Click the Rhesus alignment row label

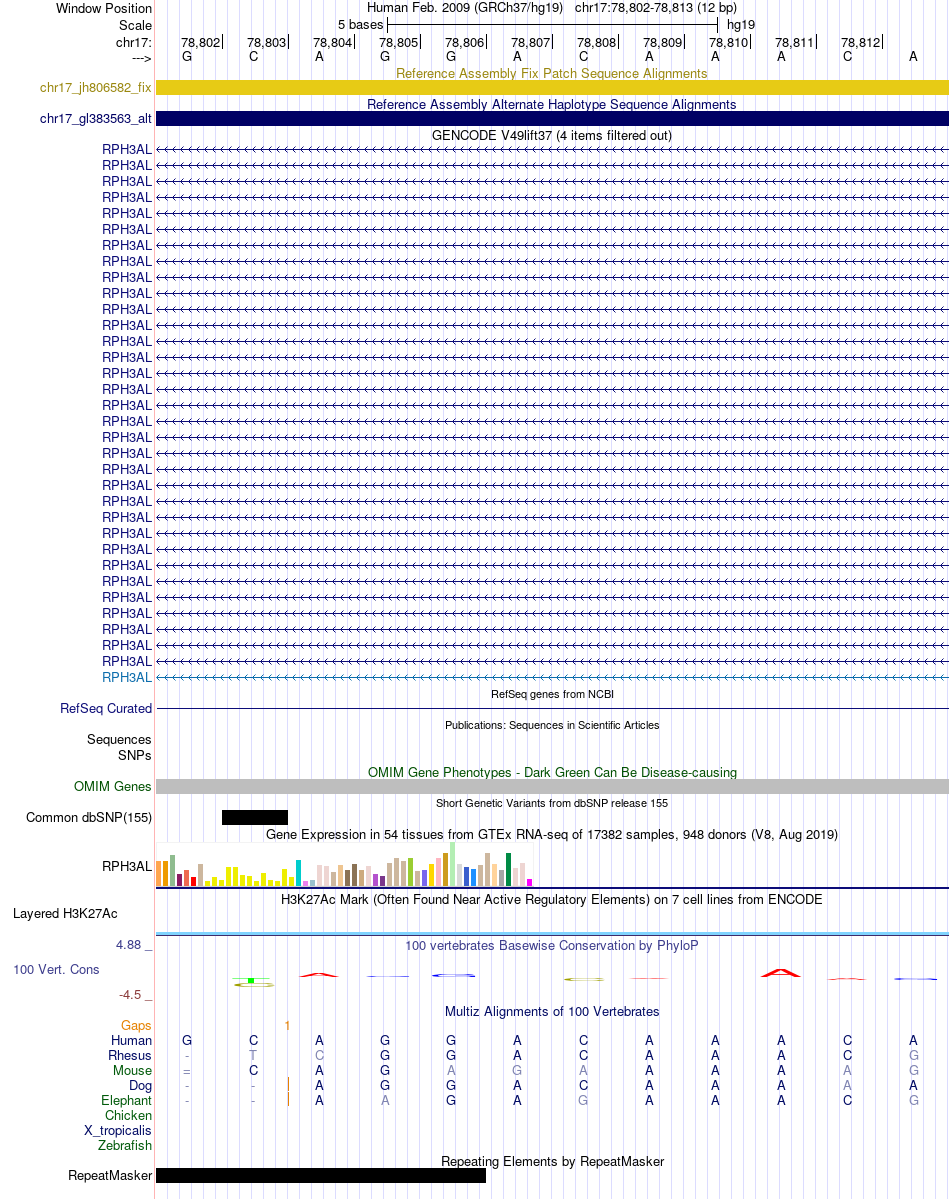129,1055
